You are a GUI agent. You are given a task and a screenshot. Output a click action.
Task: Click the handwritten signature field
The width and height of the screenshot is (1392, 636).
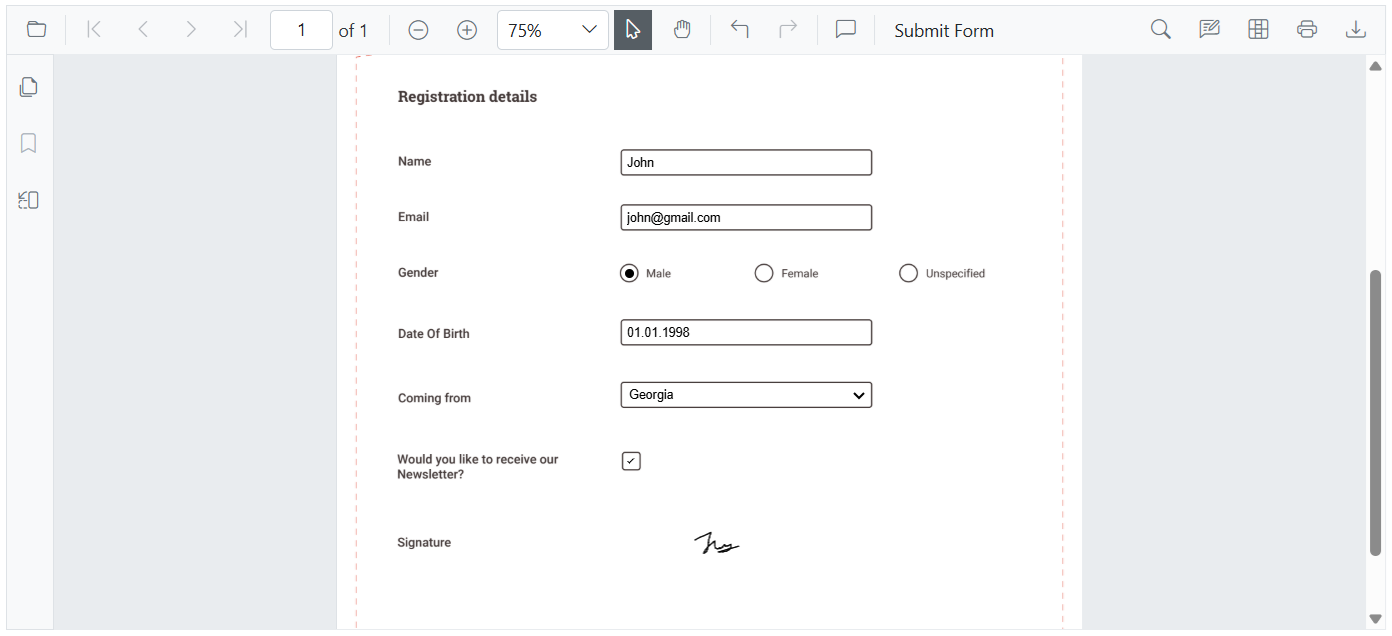[717, 543]
